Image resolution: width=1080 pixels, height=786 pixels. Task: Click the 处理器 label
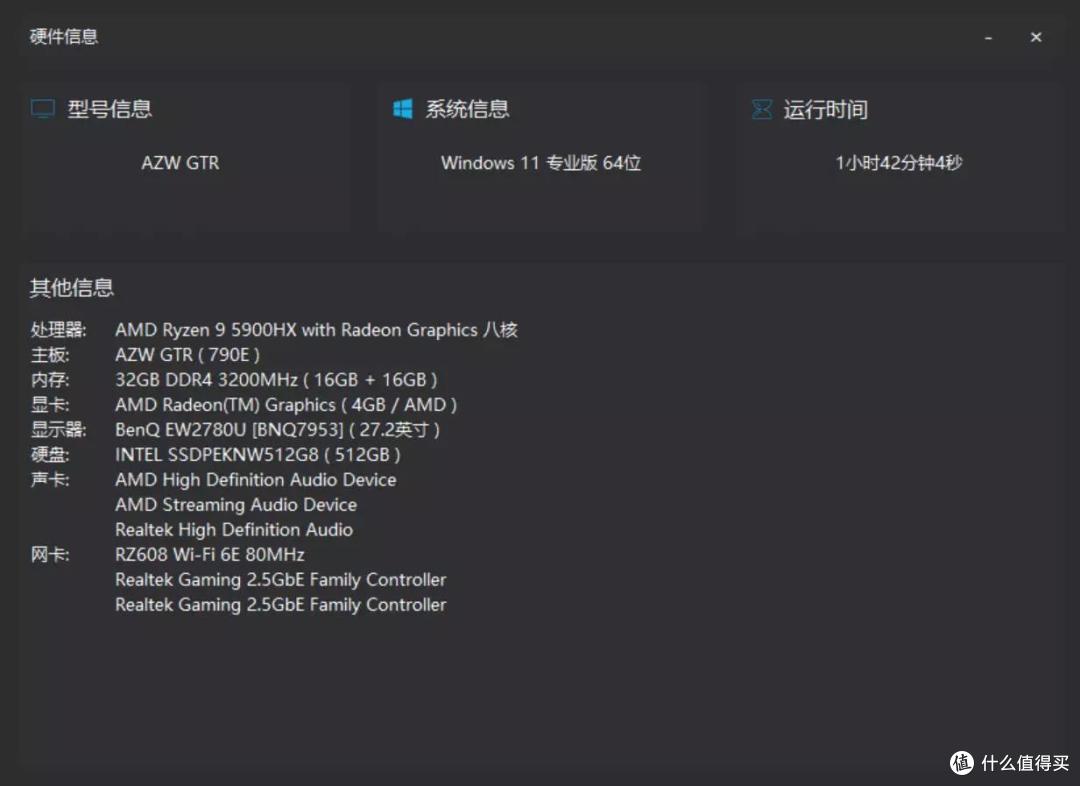click(59, 330)
